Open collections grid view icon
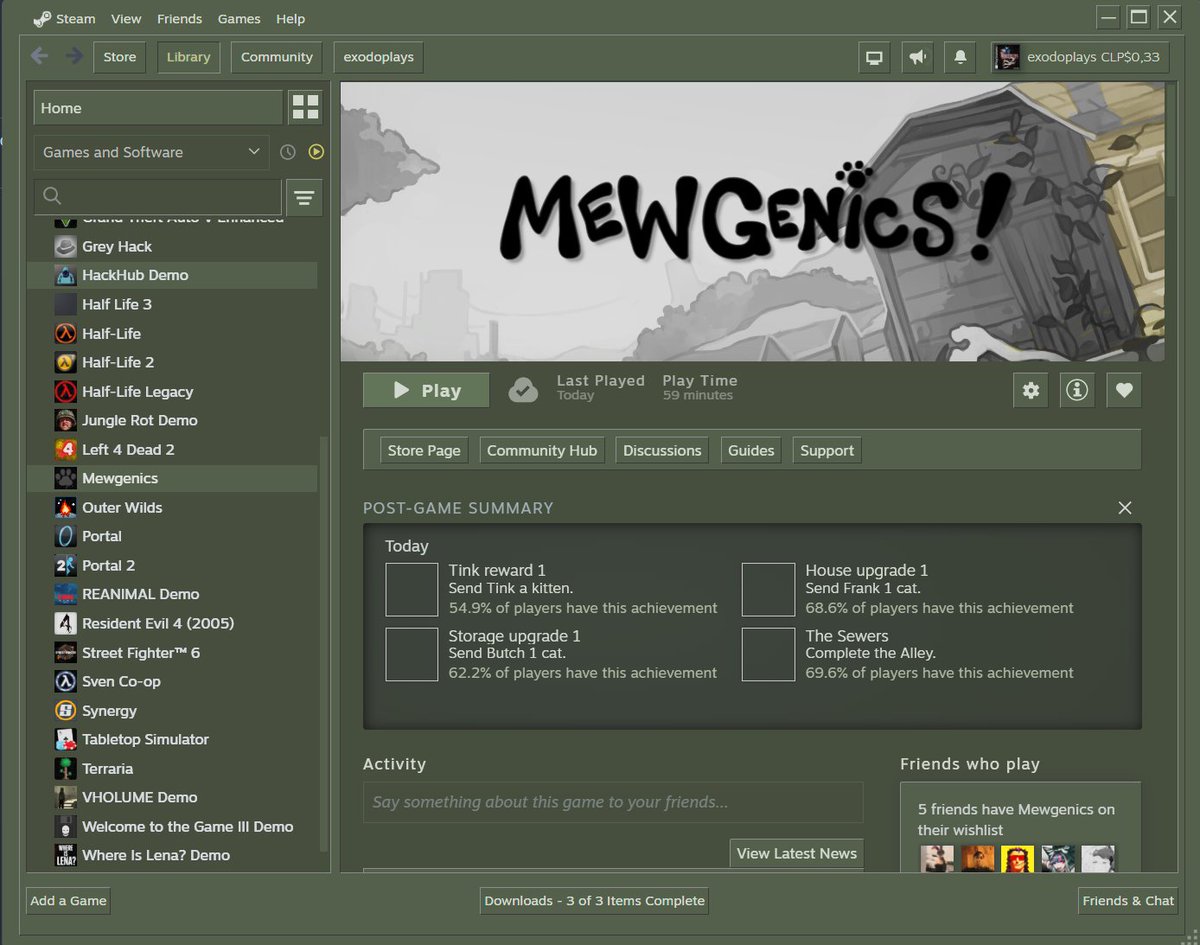This screenshot has width=1200, height=945. pos(305,108)
